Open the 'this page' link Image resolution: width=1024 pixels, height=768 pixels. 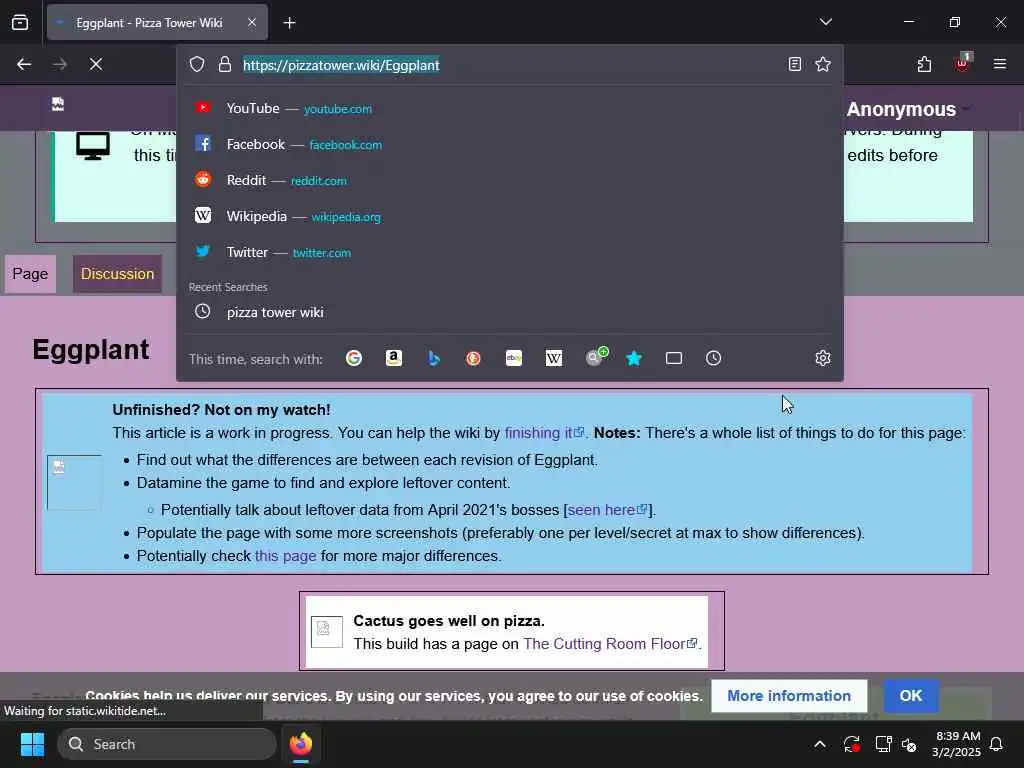click(x=285, y=556)
